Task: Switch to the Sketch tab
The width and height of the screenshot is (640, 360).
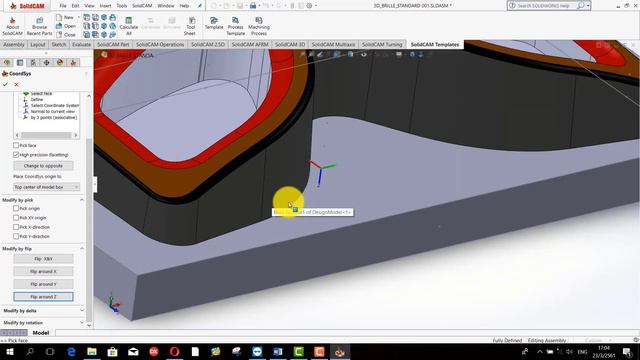Action: coord(59,44)
